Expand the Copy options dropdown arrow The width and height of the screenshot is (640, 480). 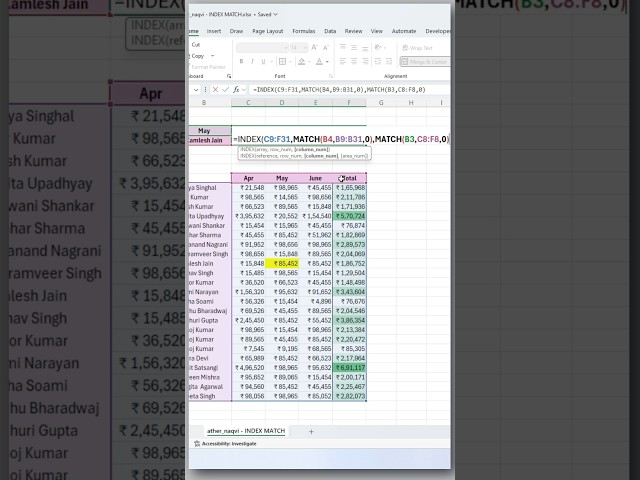212,56
